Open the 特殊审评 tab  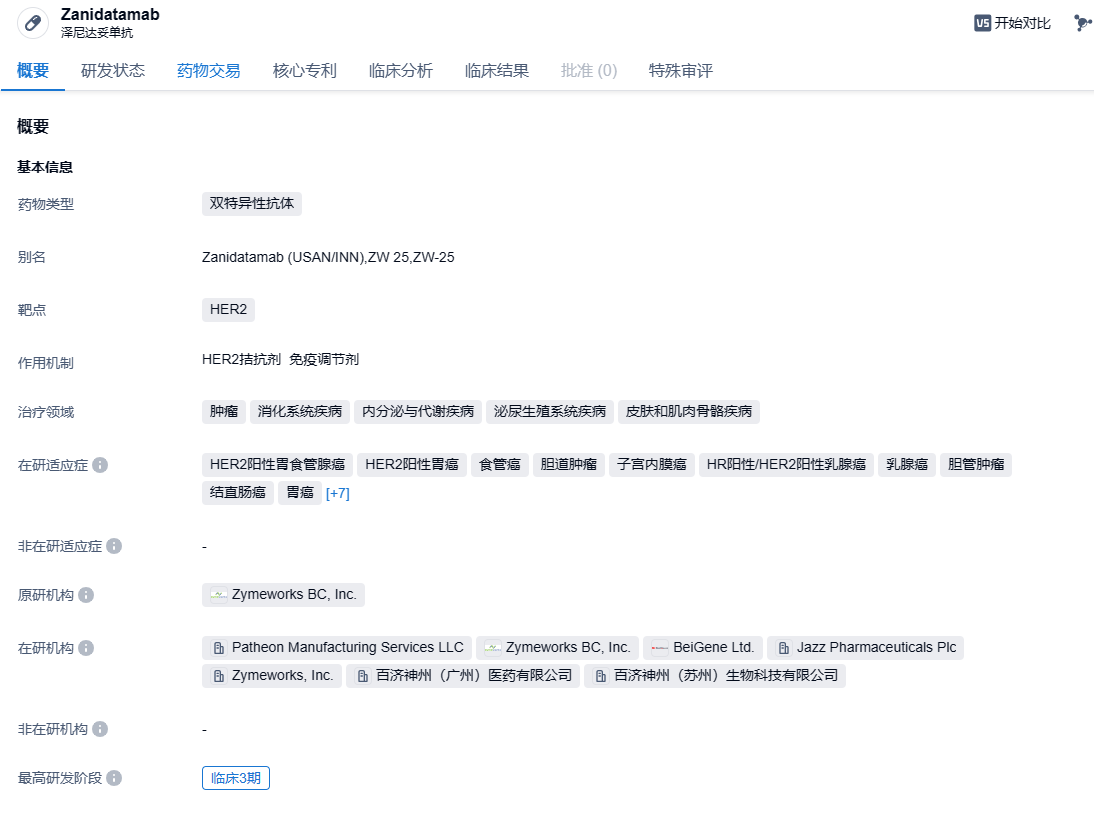click(x=681, y=71)
